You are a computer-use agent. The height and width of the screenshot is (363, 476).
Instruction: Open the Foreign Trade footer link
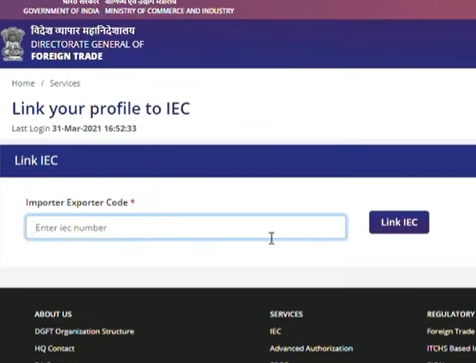coord(451,331)
